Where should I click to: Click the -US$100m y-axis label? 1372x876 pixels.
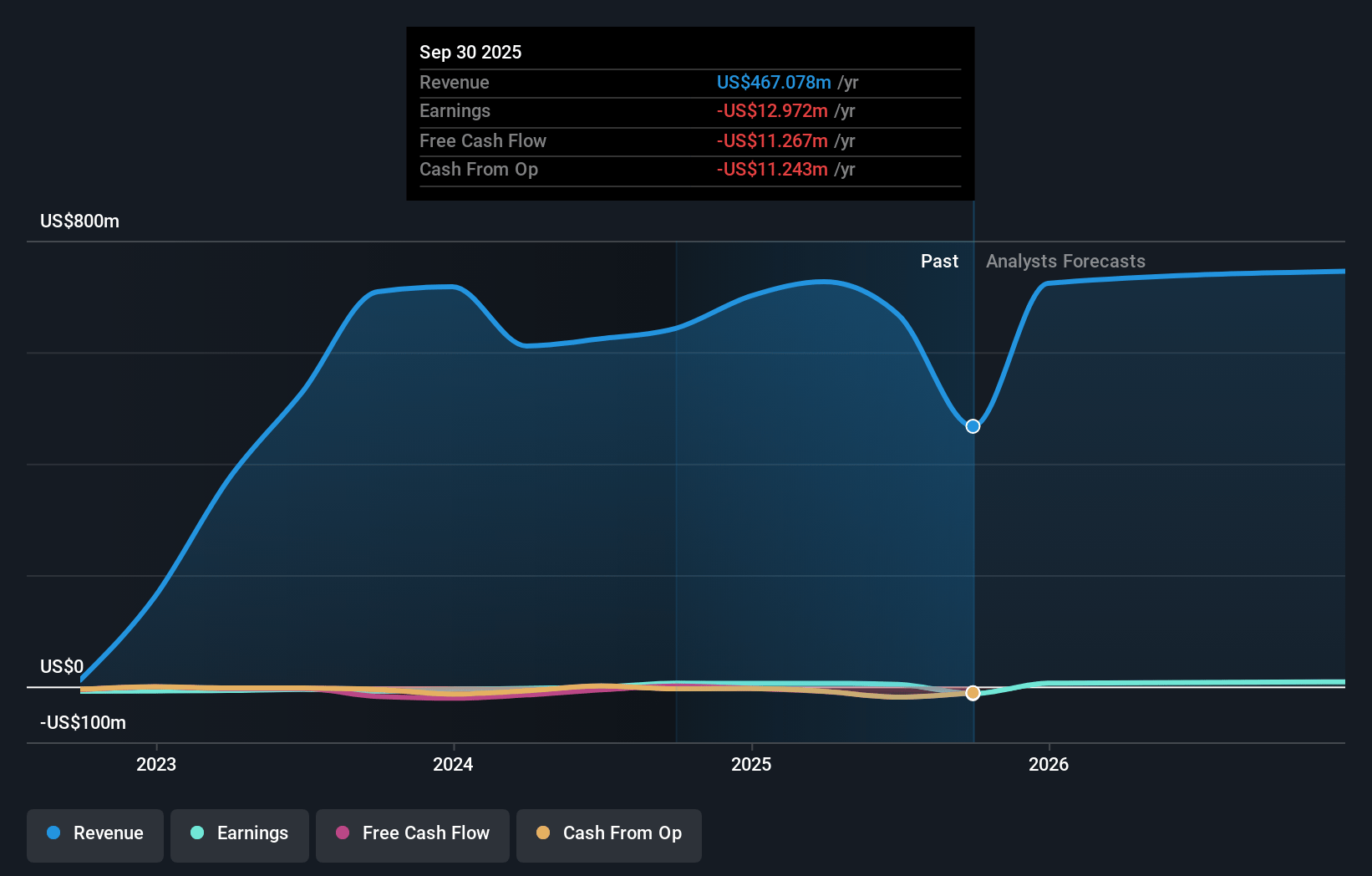[x=84, y=722]
